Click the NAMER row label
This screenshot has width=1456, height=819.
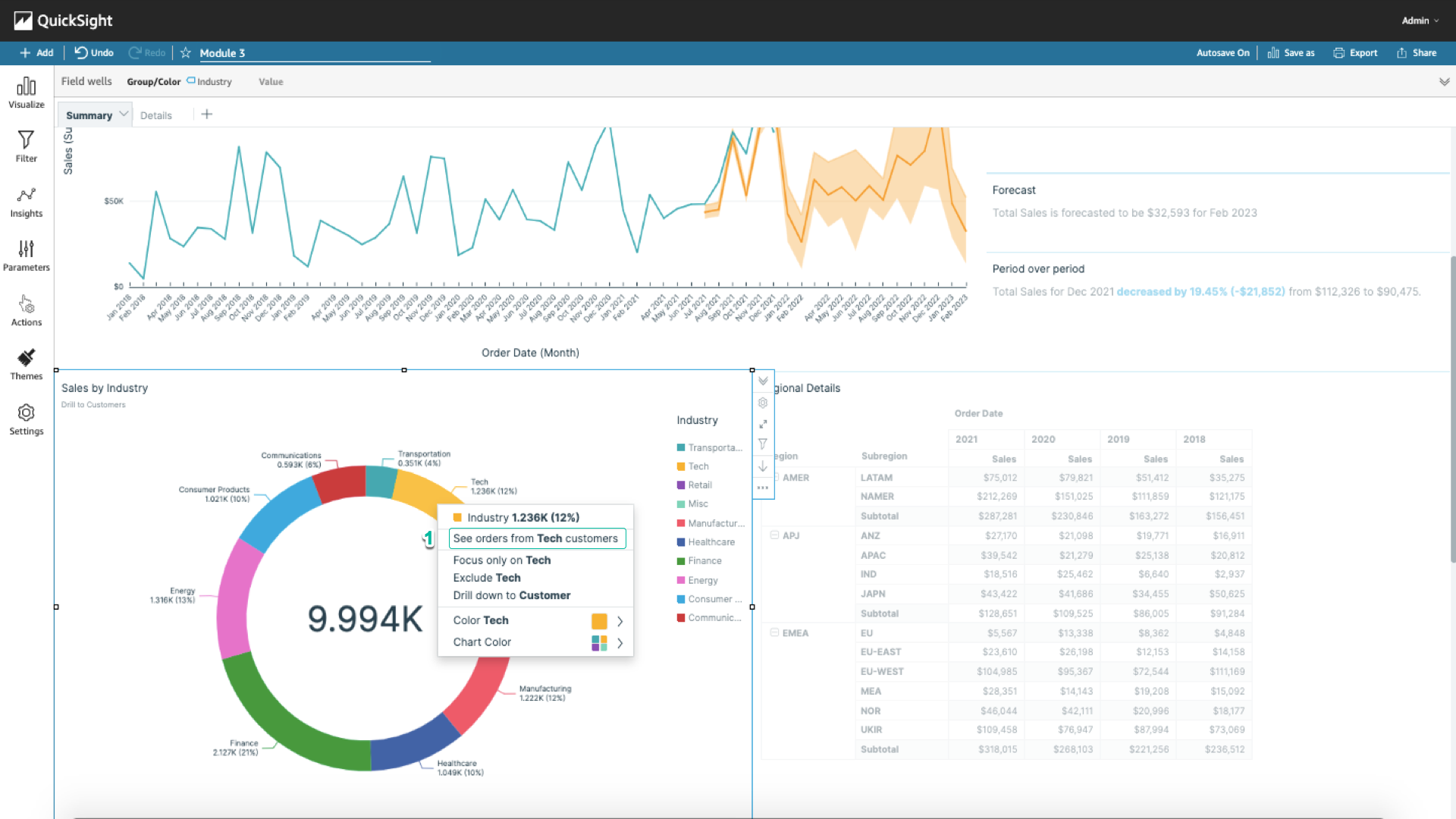[877, 497]
